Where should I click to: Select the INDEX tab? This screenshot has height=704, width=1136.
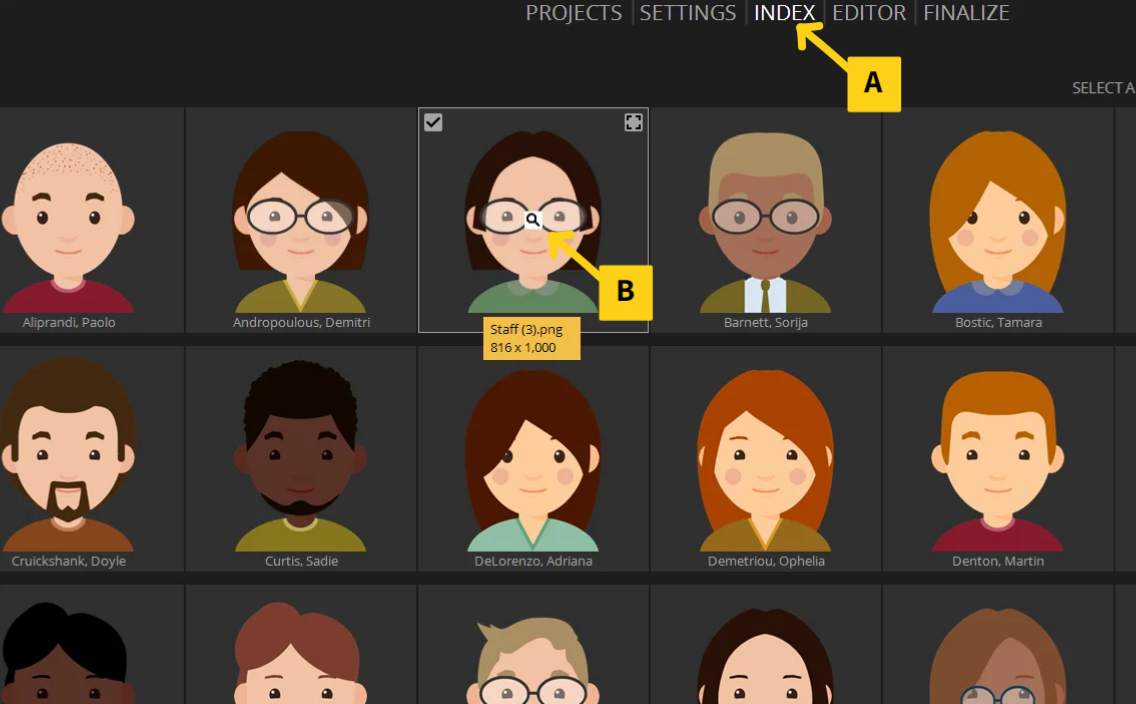784,13
